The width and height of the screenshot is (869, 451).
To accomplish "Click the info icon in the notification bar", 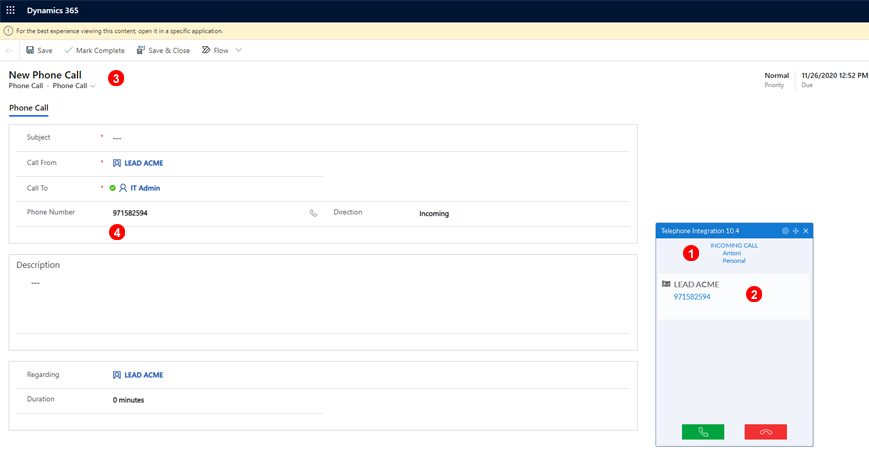I will [8, 31].
